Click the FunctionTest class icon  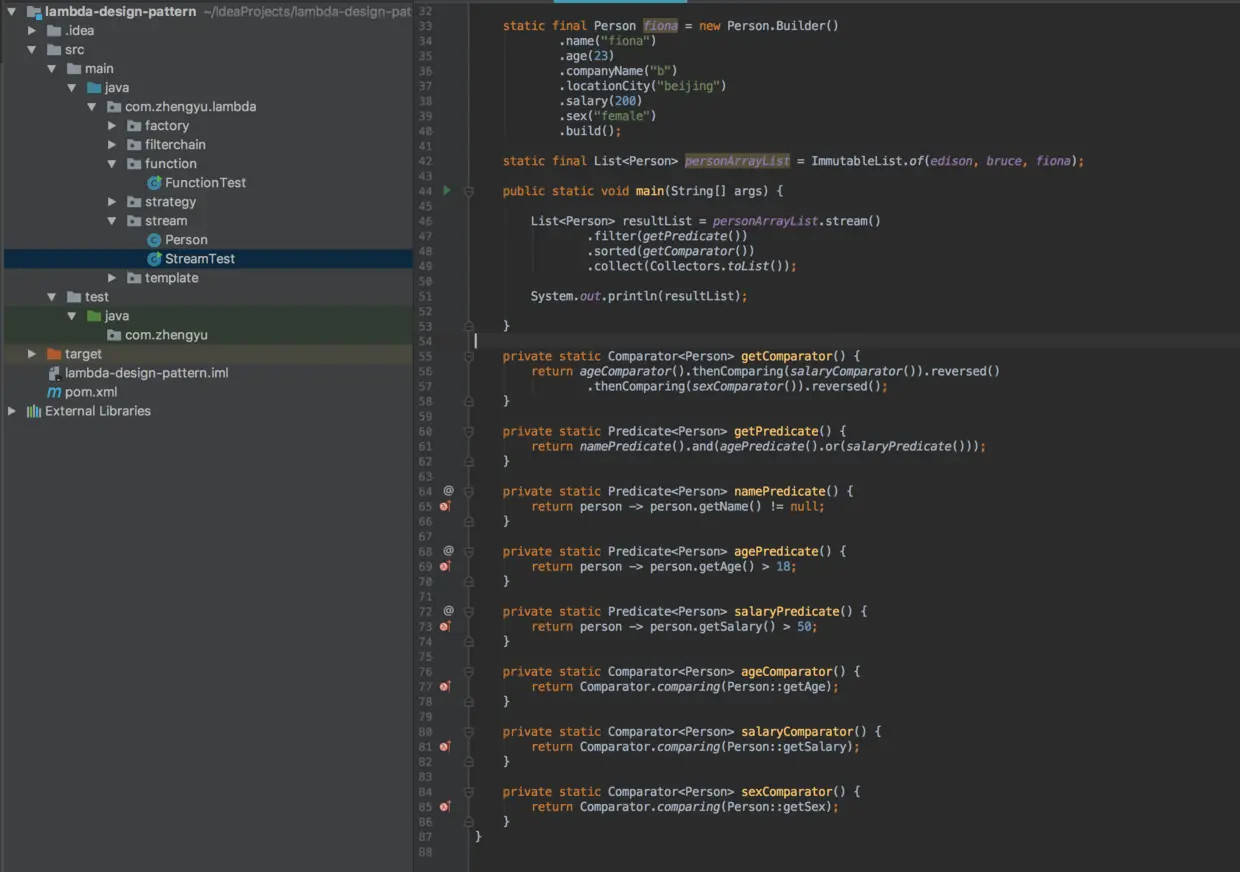(x=154, y=183)
